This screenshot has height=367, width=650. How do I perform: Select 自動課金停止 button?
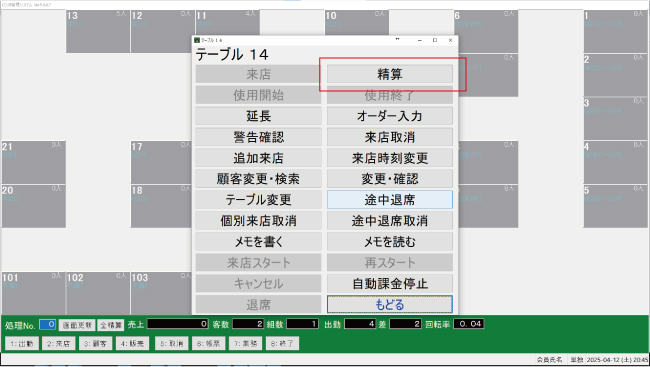tap(390, 284)
